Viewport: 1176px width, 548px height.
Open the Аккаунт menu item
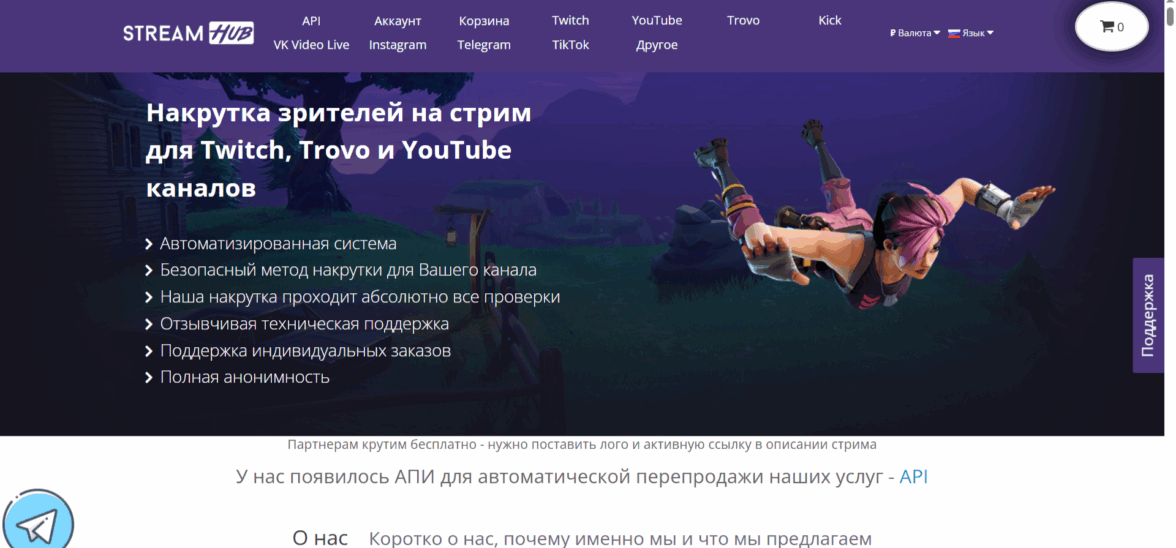click(398, 20)
